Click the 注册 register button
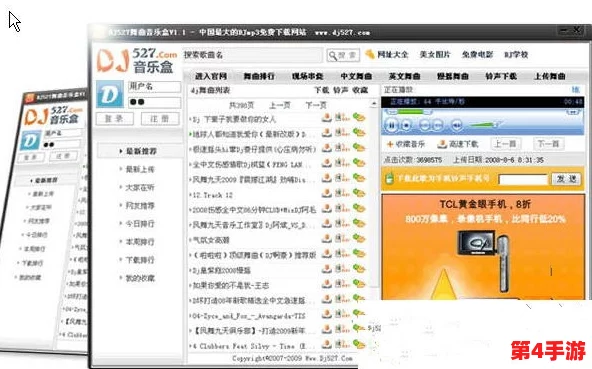 (x=160, y=119)
